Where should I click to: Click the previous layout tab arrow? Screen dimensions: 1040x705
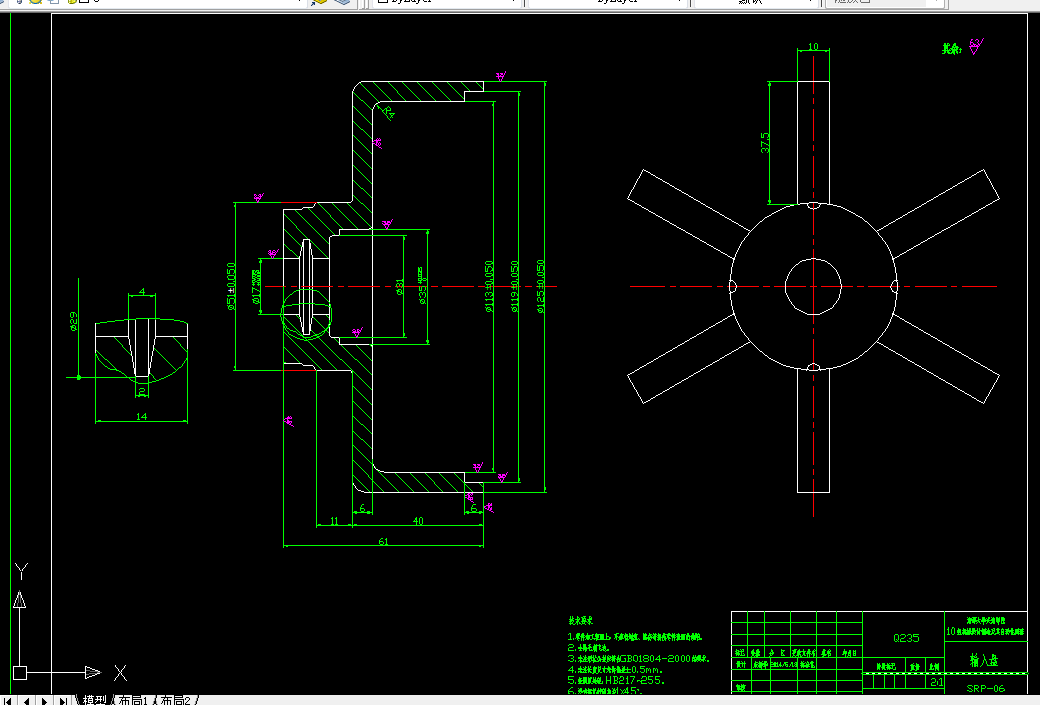pos(26,700)
